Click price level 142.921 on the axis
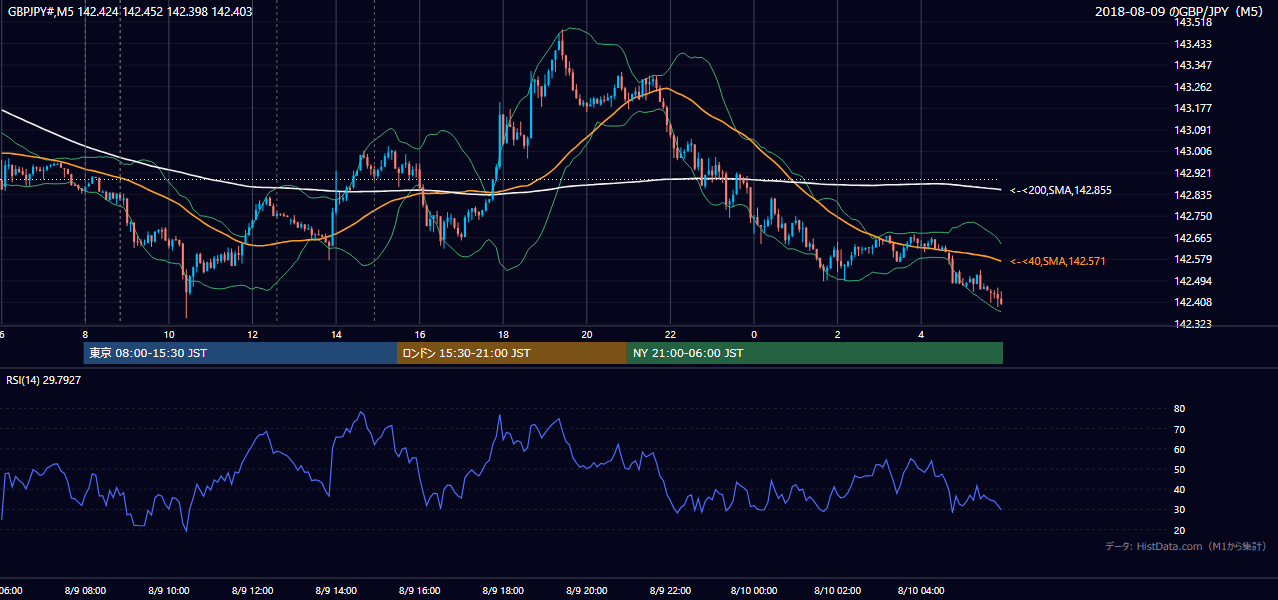1278x600 pixels. click(x=1193, y=173)
